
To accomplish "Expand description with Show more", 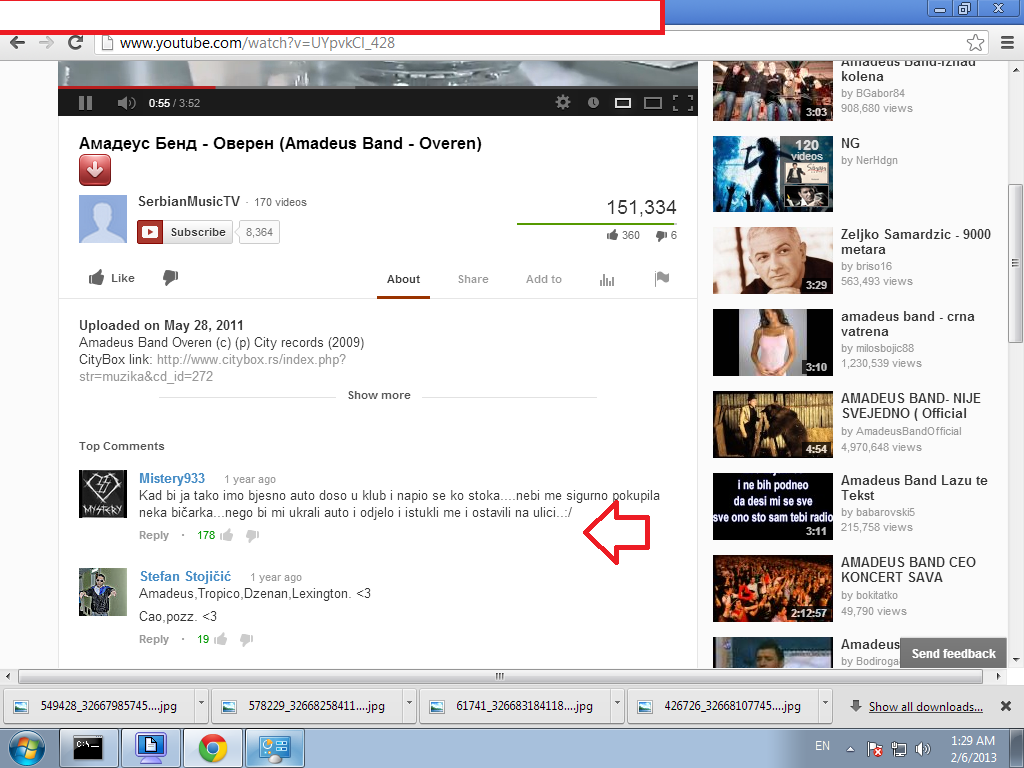I will (379, 395).
